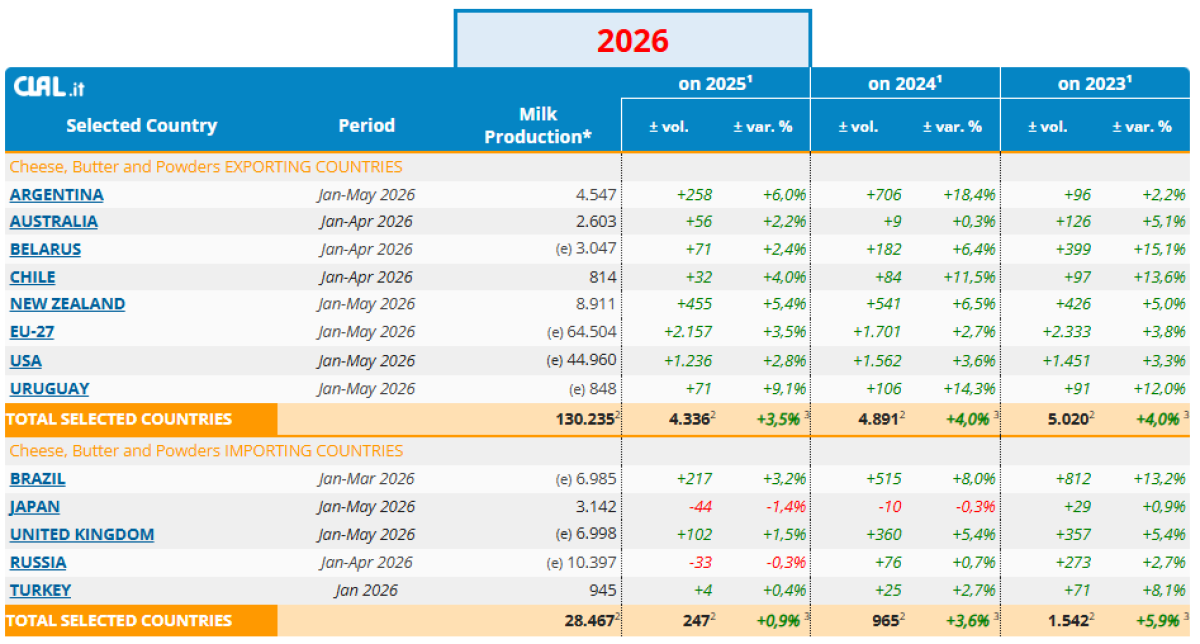Open the USA country link

point(26,360)
